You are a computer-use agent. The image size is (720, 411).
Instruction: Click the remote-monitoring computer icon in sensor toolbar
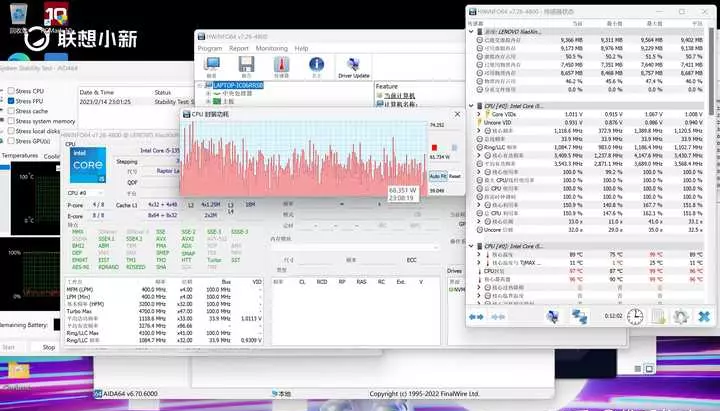(x=552, y=316)
